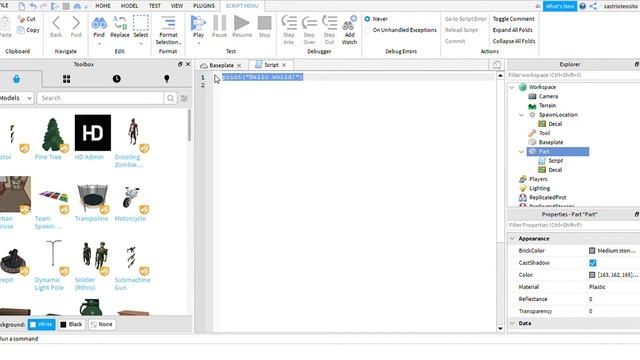Collapse the Workspace tree node
Image resolution: width=640 pixels, height=360 pixels.
click(x=512, y=87)
